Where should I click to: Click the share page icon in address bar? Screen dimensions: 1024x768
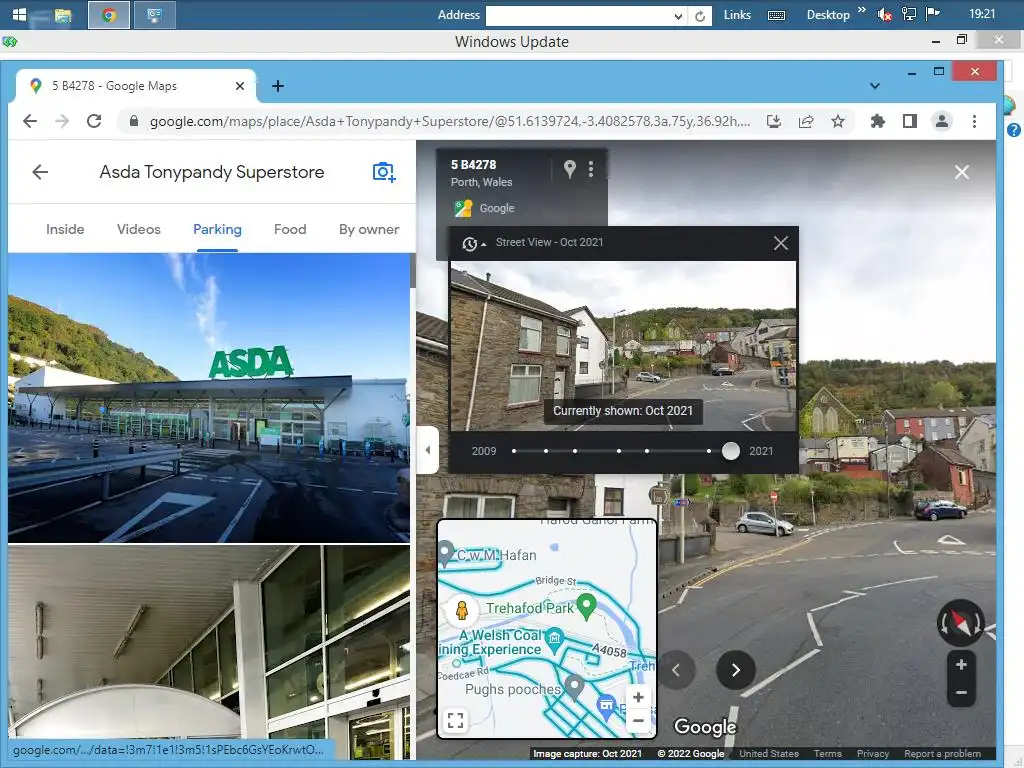pos(806,121)
